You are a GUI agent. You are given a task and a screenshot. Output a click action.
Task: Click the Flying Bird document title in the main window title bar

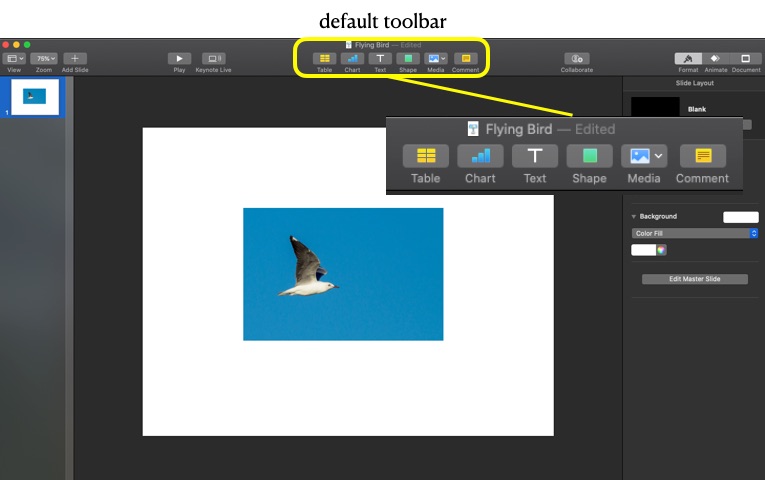[372, 45]
